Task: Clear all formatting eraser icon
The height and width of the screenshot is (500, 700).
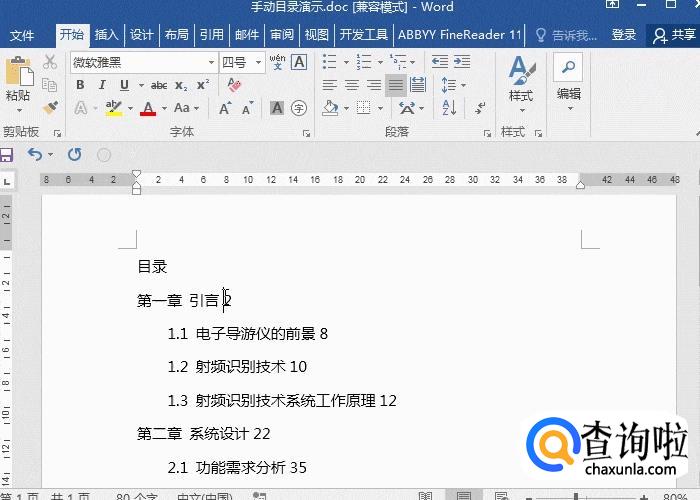Action: click(234, 84)
